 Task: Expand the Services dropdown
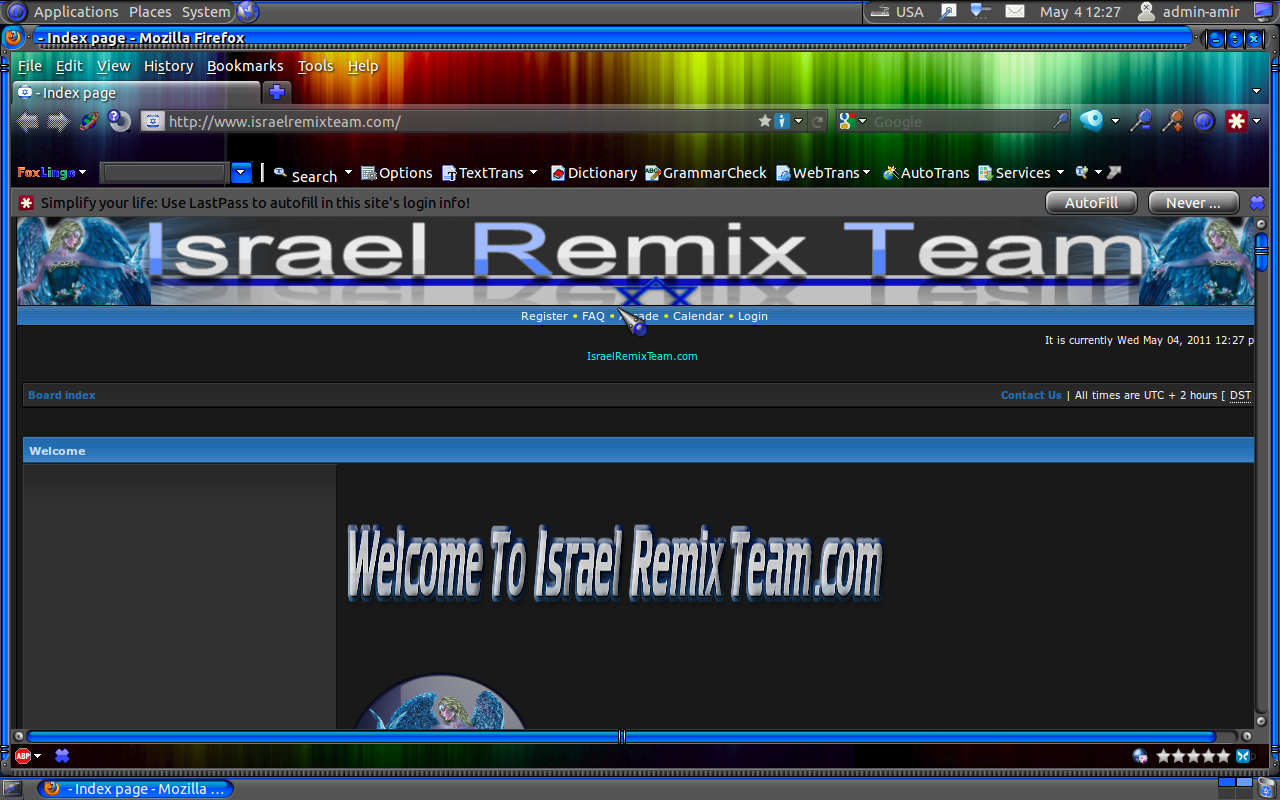1060,173
